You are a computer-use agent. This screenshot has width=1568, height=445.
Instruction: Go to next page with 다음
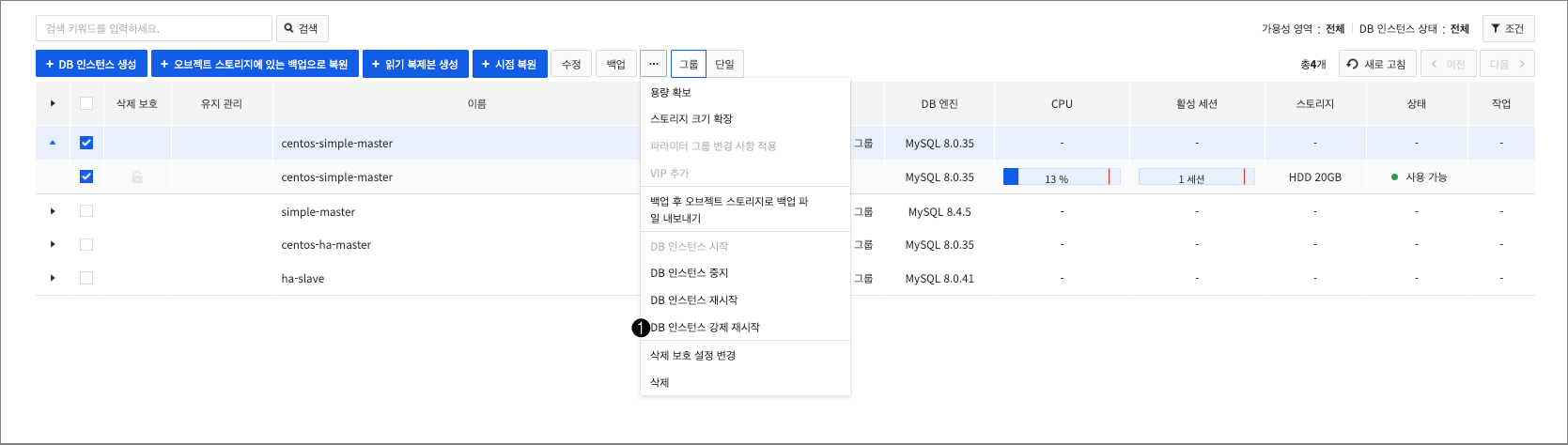(1507, 64)
